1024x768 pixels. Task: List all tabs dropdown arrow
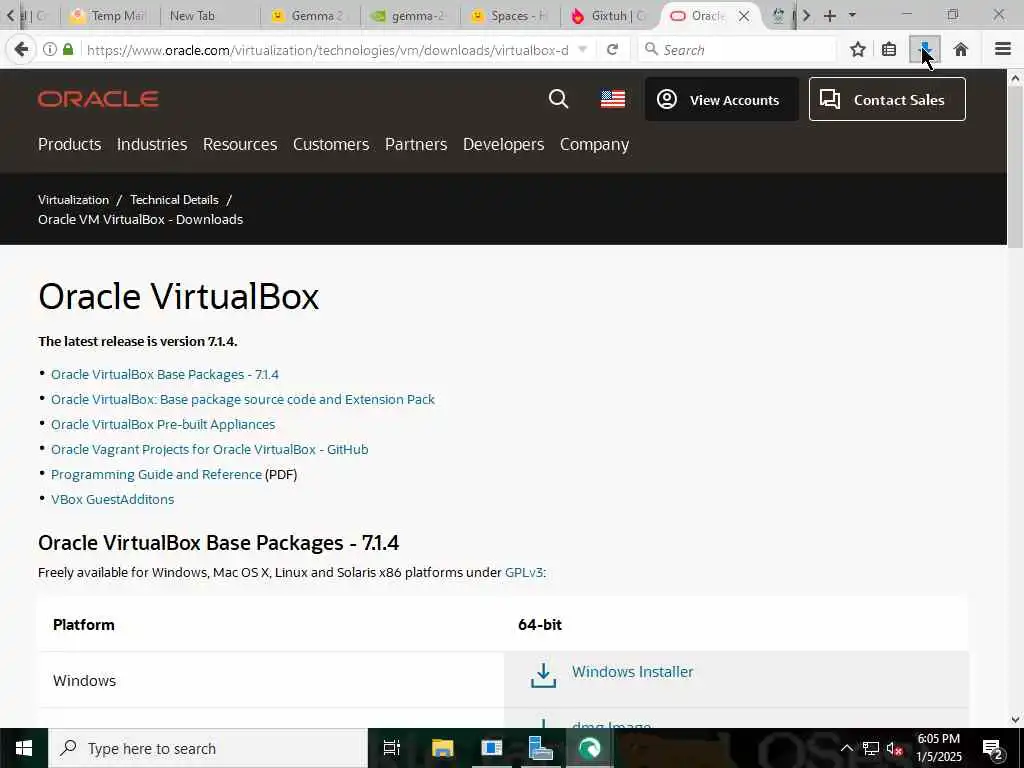click(x=852, y=16)
